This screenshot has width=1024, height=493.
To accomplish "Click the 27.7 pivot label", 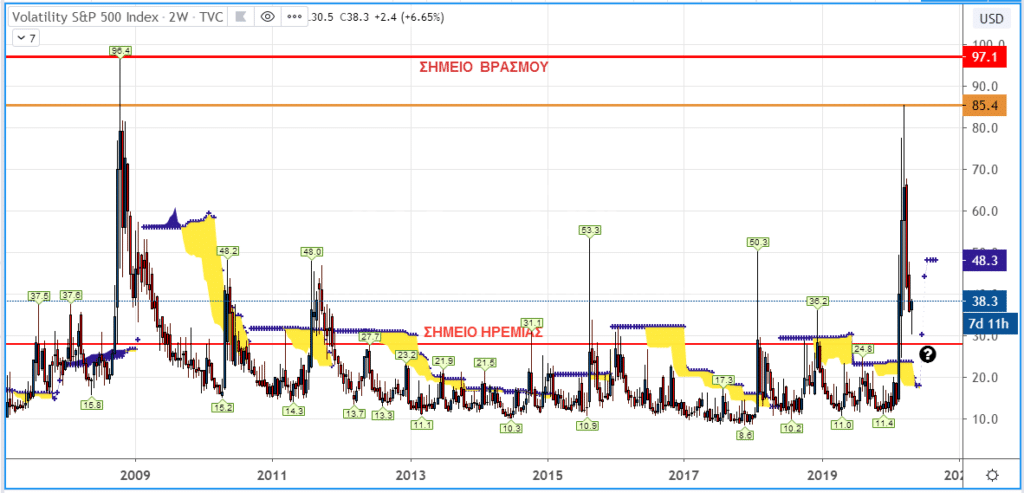I will (x=370, y=337).
